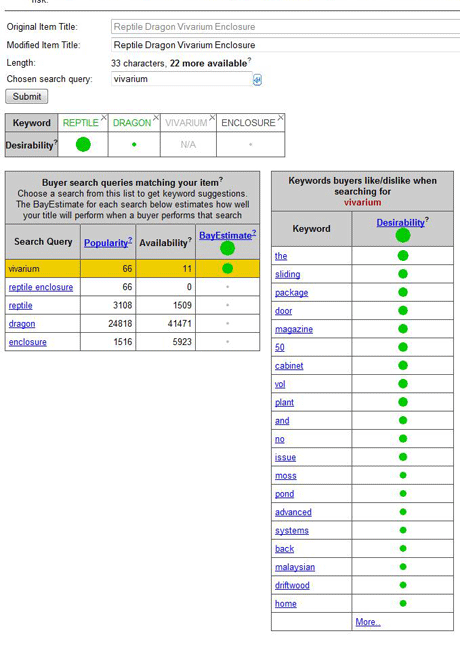
Task: Sort by the Desirability column link
Action: 402,222
